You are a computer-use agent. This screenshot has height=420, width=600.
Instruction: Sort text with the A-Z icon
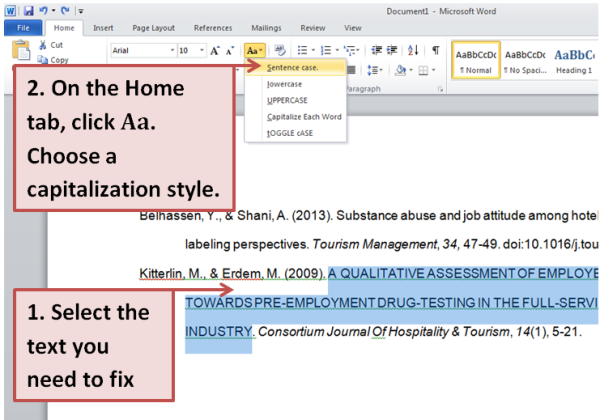(413, 50)
